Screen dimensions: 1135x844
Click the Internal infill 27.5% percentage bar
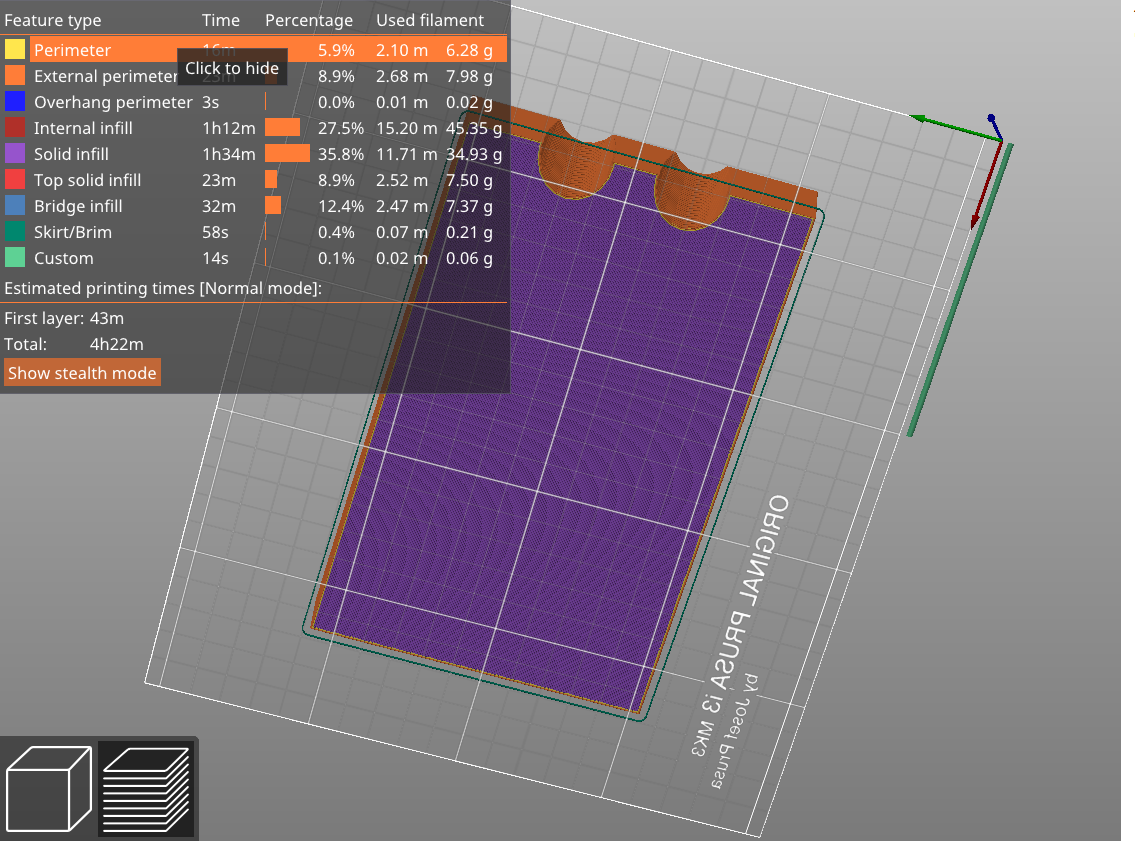[x=282, y=128]
